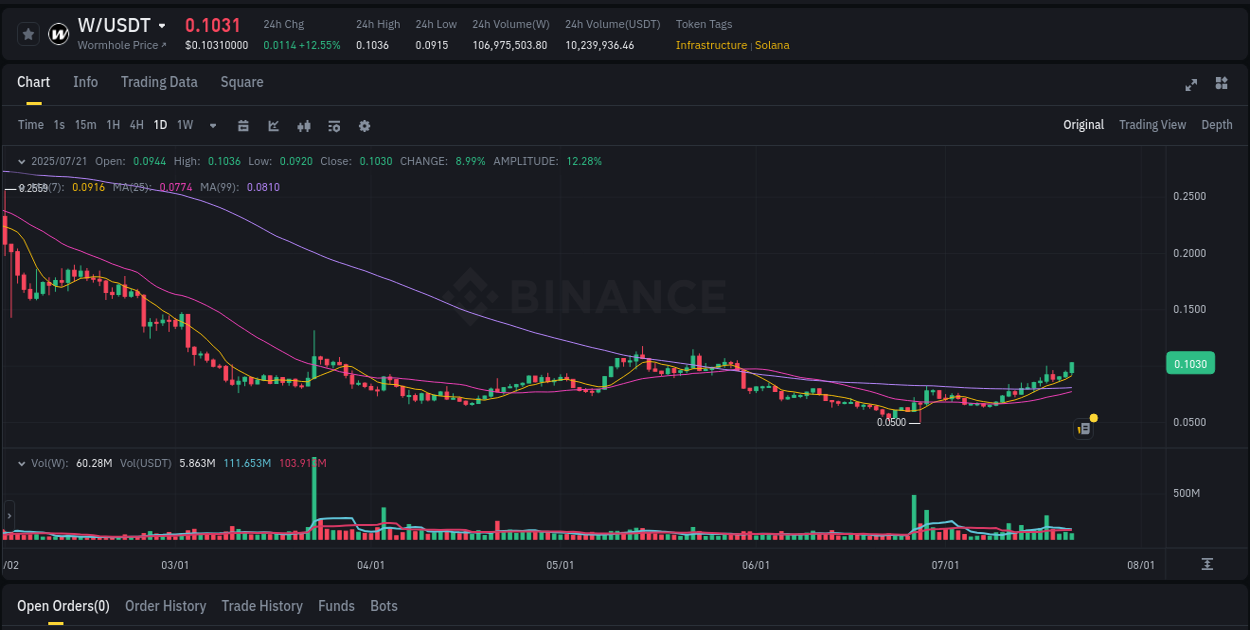
Task: Open the technical indicators icon
Action: tap(303, 126)
